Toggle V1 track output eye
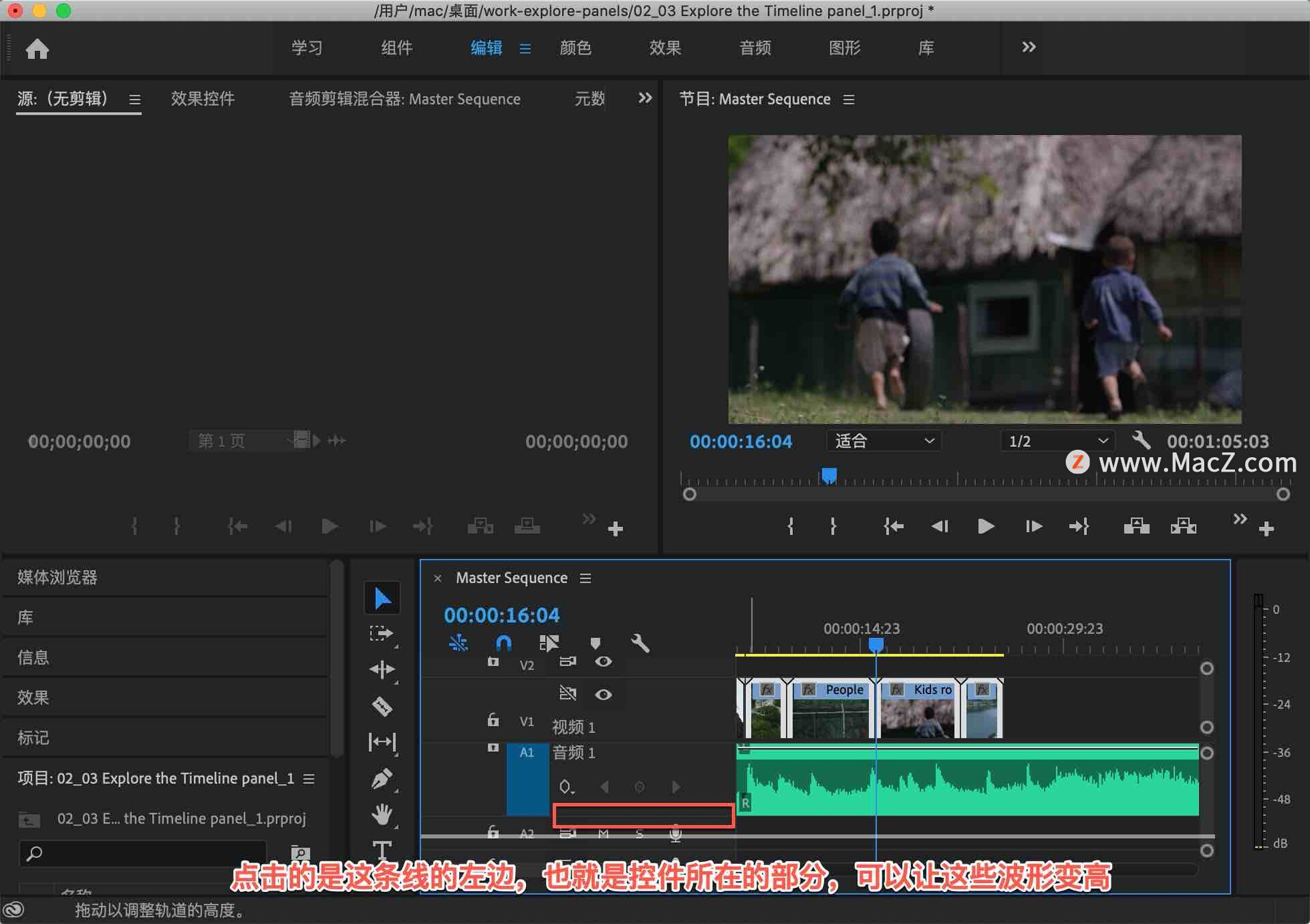The height and width of the screenshot is (924, 1310). [603, 694]
